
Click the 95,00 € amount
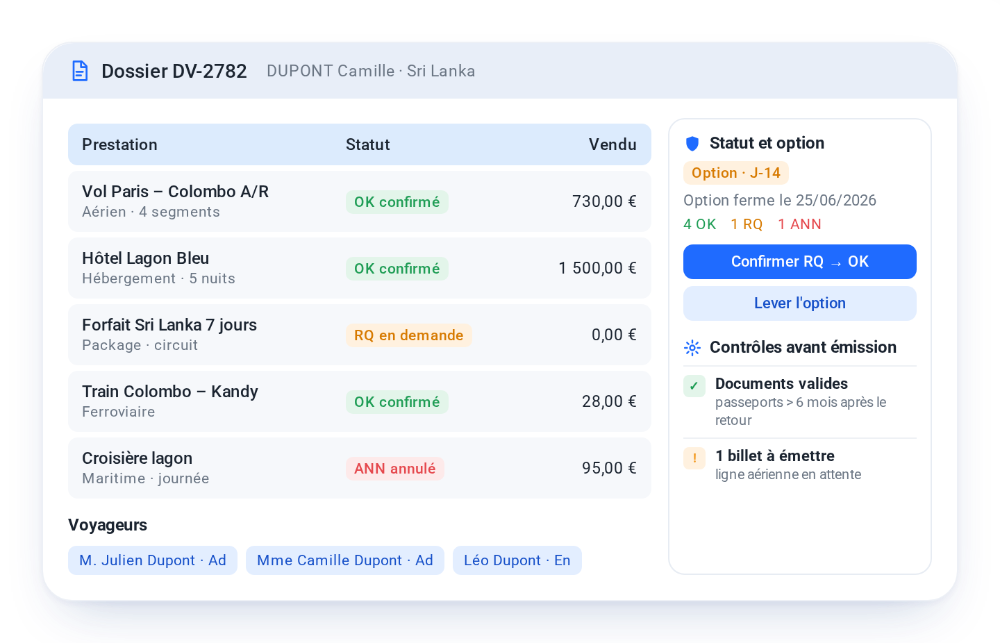(609, 468)
